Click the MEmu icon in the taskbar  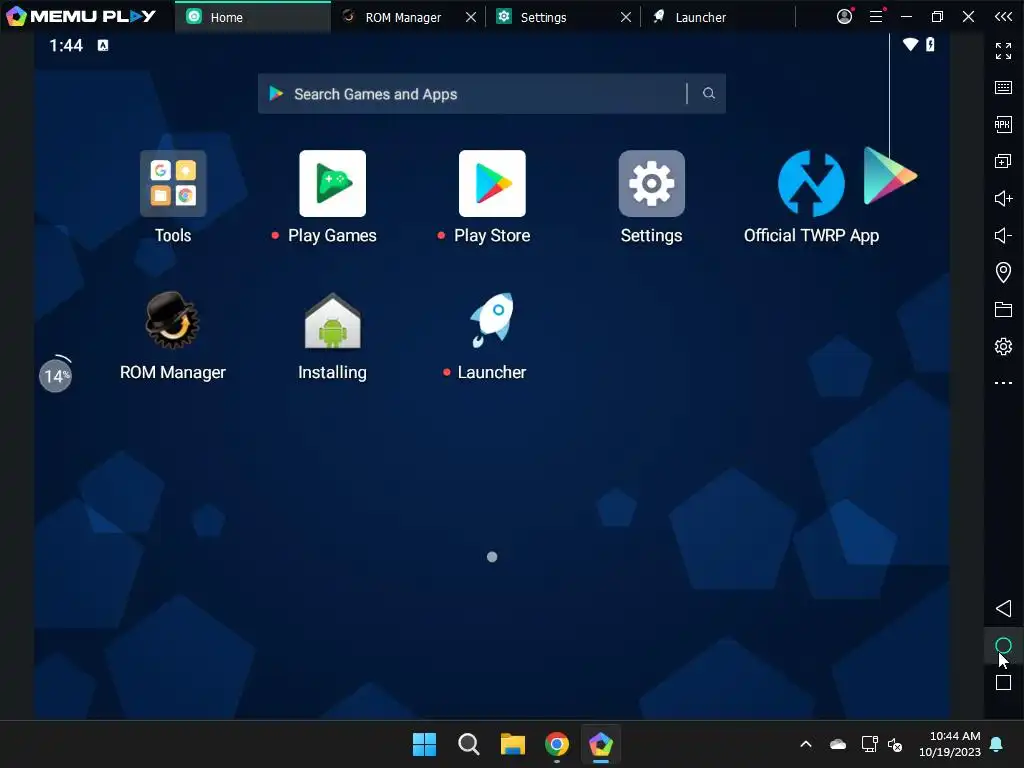pyautogui.click(x=601, y=744)
